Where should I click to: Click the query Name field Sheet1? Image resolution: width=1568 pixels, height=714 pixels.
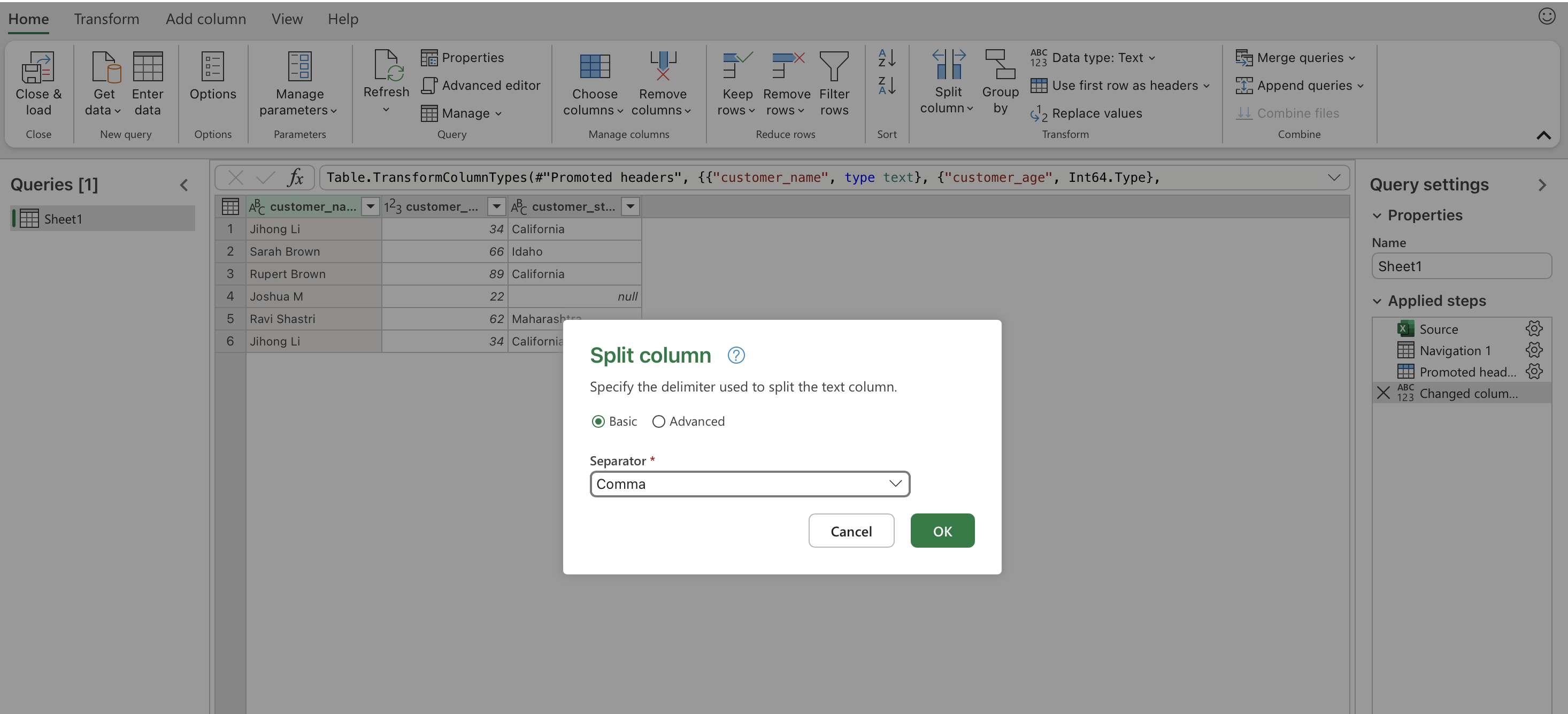click(1461, 266)
